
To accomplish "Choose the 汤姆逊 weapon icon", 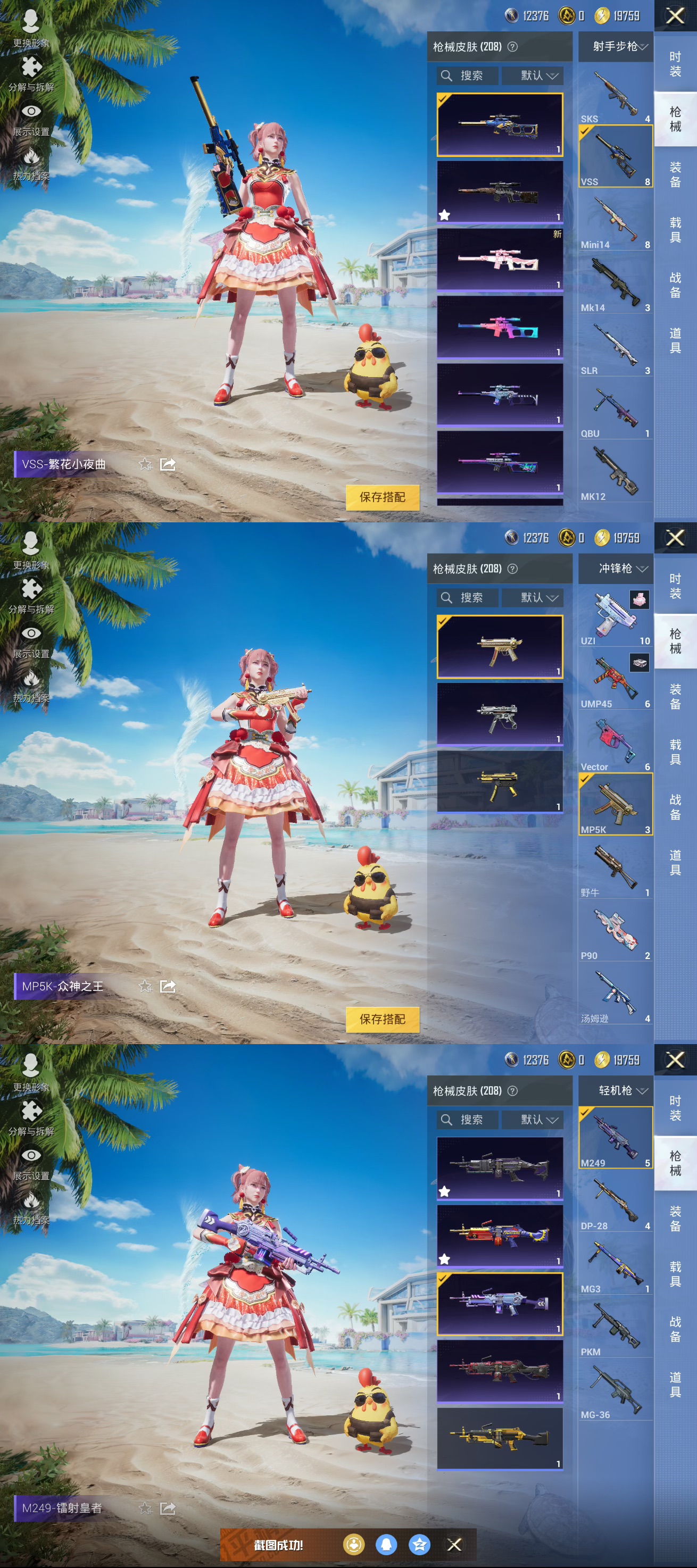I will (616, 994).
